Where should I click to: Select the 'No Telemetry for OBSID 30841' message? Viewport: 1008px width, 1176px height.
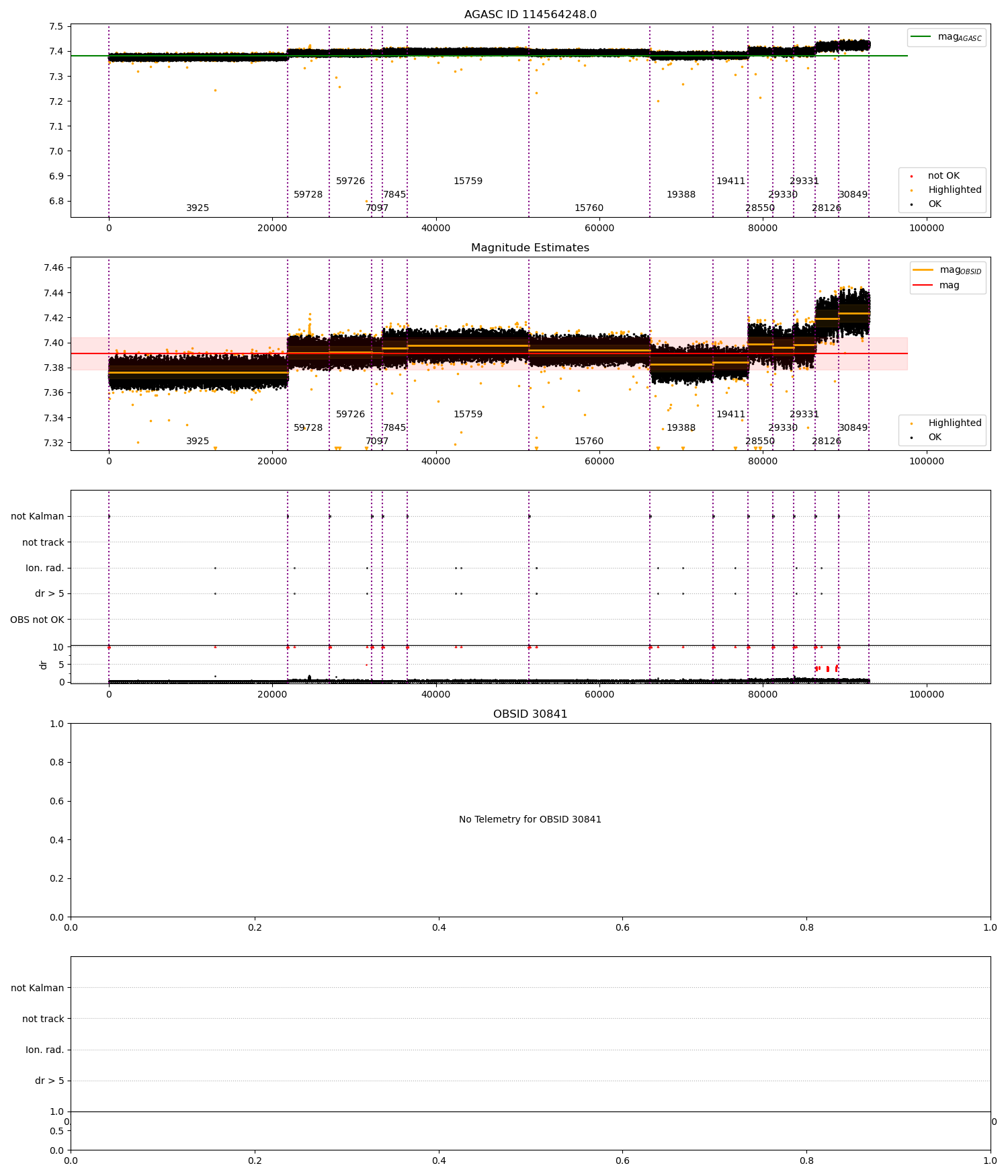coord(530,820)
